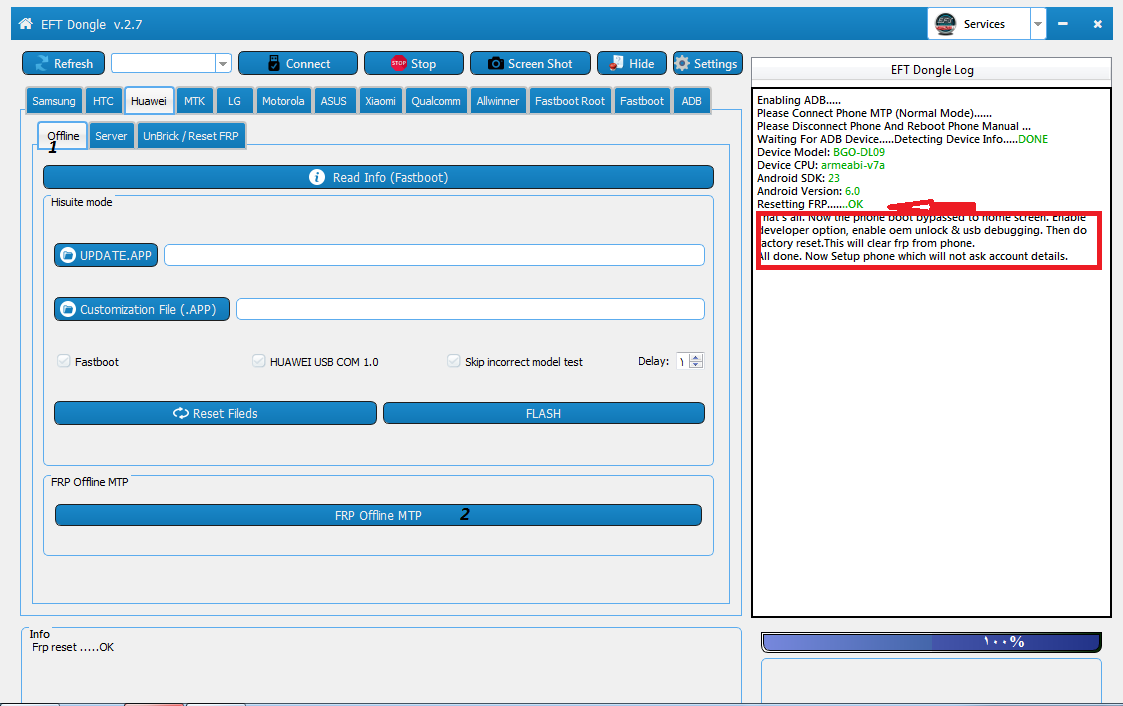Image resolution: width=1123 pixels, height=706 pixels.
Task: Click the Frp reset OK info text
Action: click(x=73, y=647)
